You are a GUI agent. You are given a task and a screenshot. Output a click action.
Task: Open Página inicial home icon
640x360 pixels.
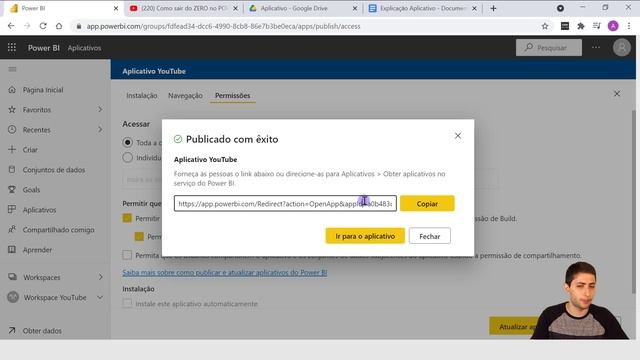pyautogui.click(x=12, y=89)
